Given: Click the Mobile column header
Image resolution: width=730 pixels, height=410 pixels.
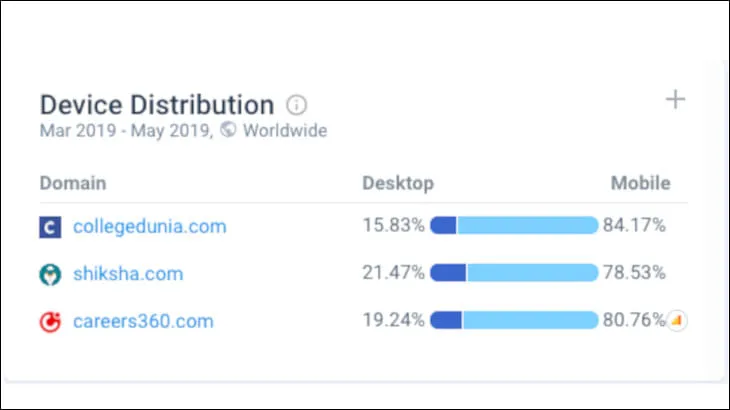Looking at the screenshot, I should 640,183.
